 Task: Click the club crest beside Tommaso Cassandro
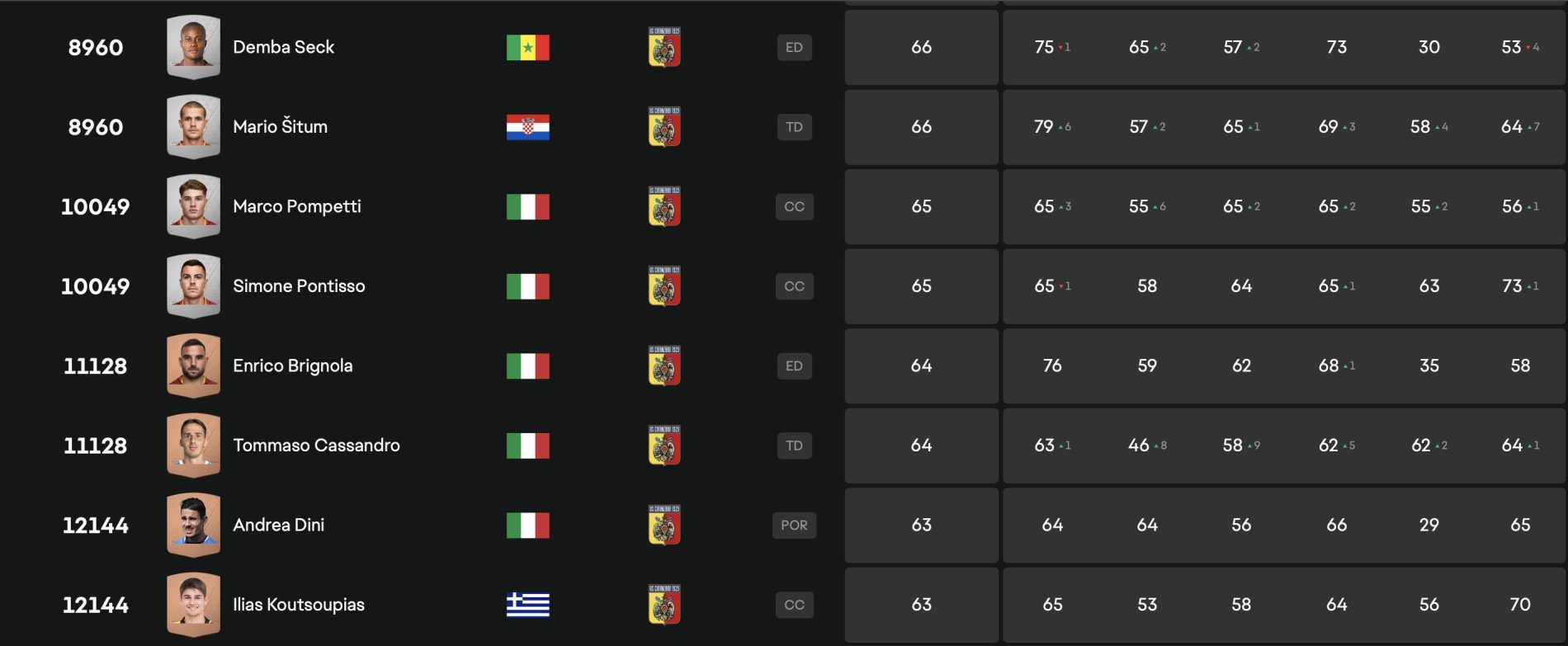664,446
